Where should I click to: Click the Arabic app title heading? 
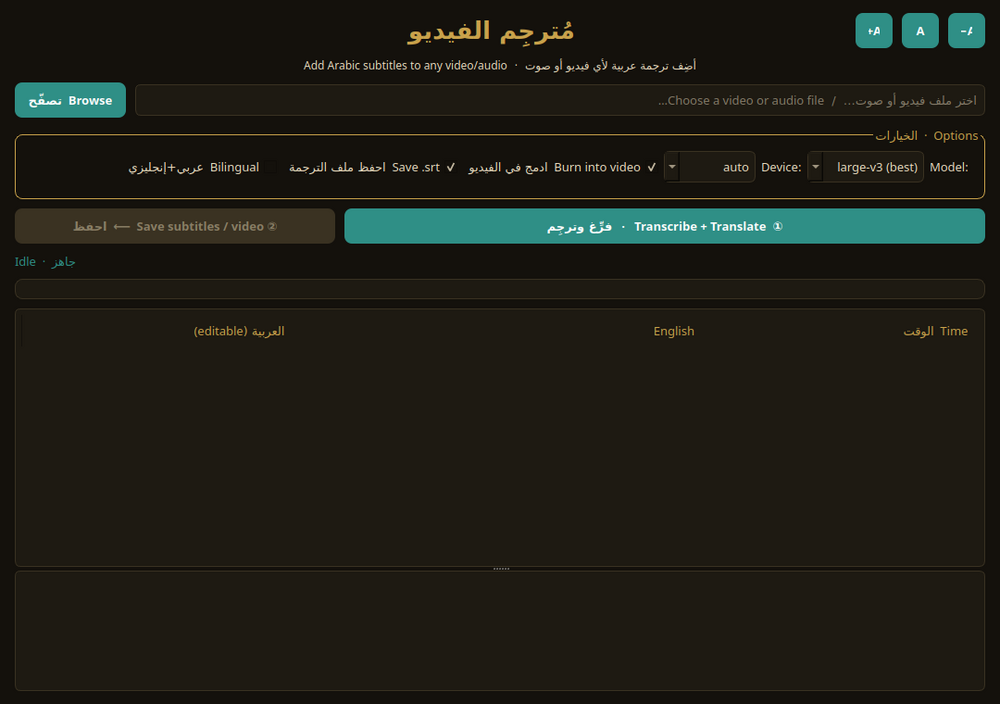[x=490, y=31]
